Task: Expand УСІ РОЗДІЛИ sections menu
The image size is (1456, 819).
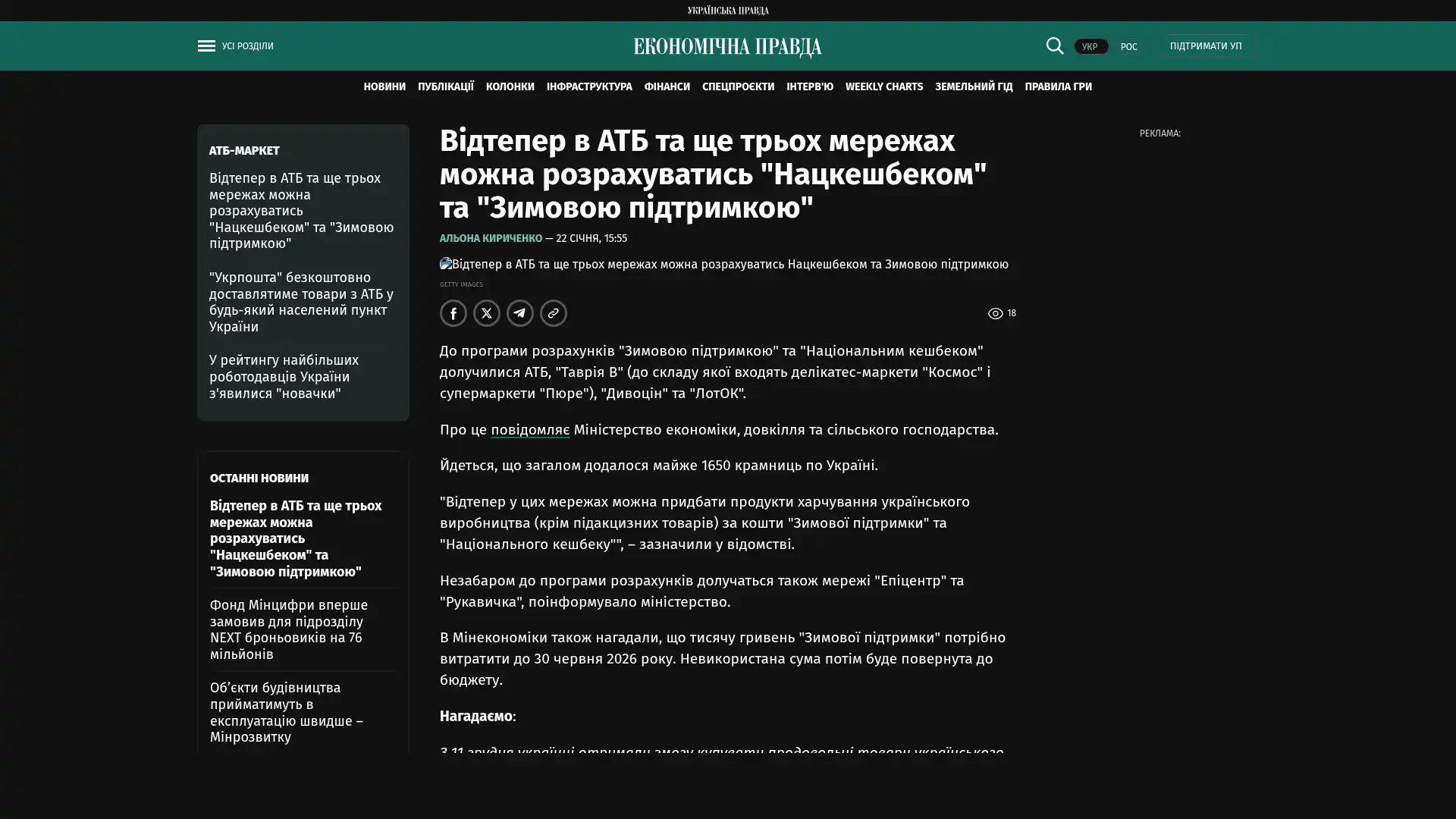Action: click(x=247, y=46)
